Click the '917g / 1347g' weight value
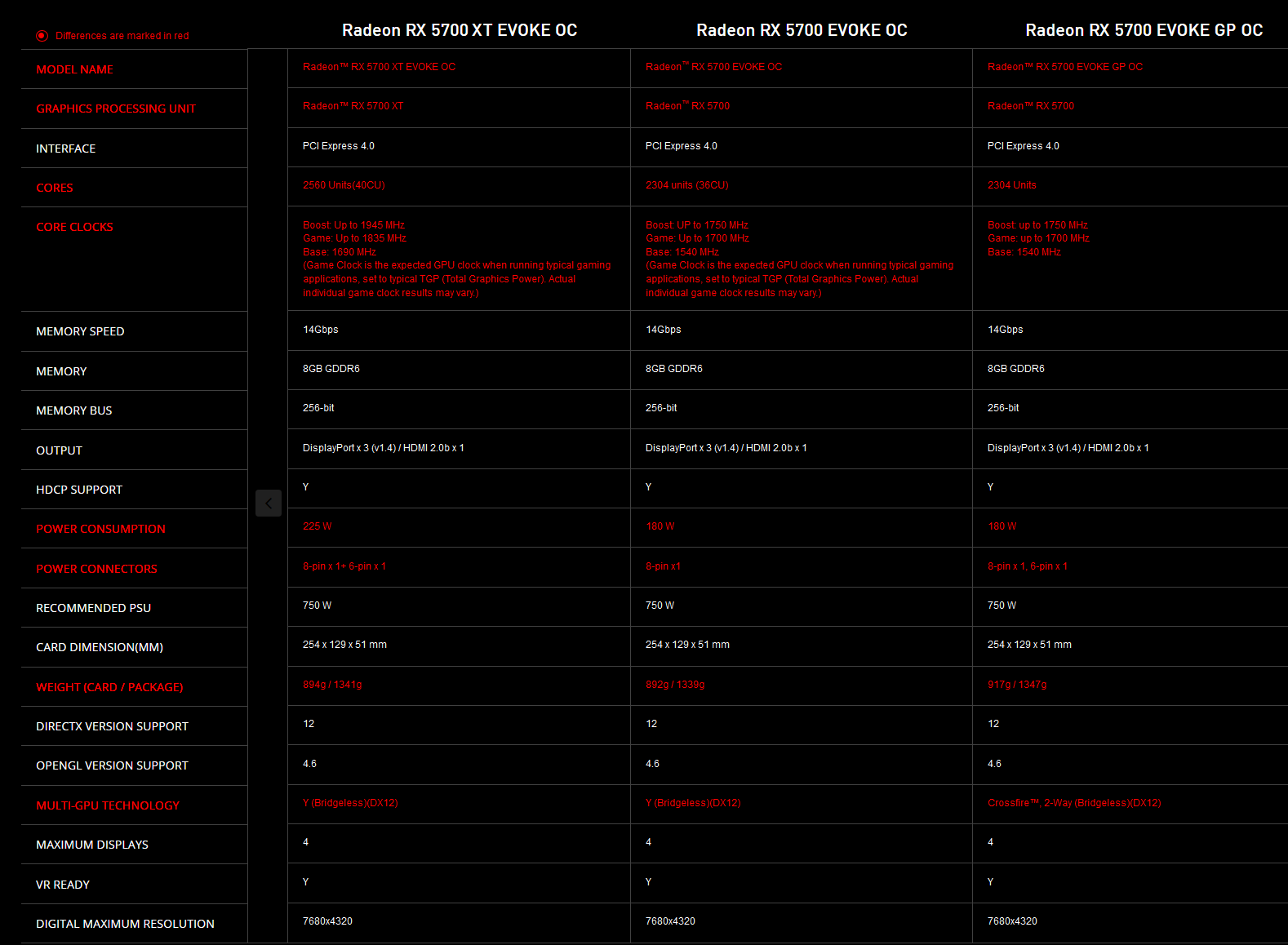 click(x=1017, y=685)
